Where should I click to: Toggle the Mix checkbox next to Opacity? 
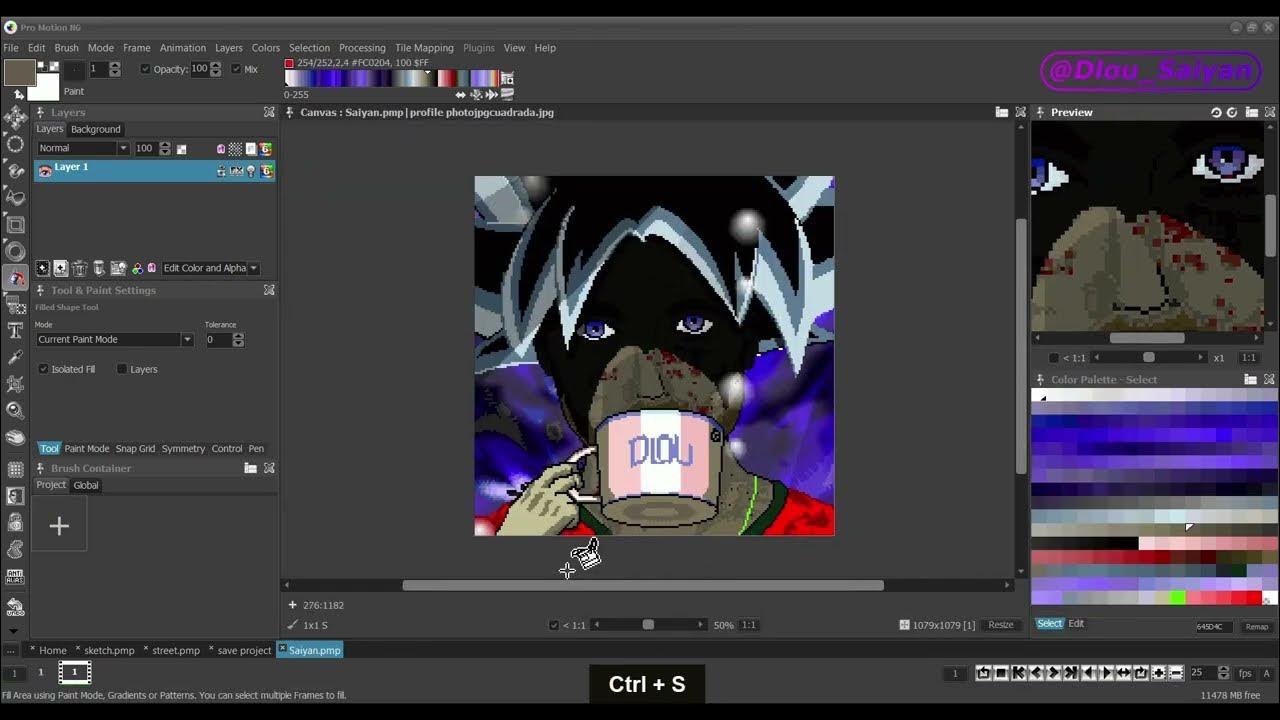(236, 69)
